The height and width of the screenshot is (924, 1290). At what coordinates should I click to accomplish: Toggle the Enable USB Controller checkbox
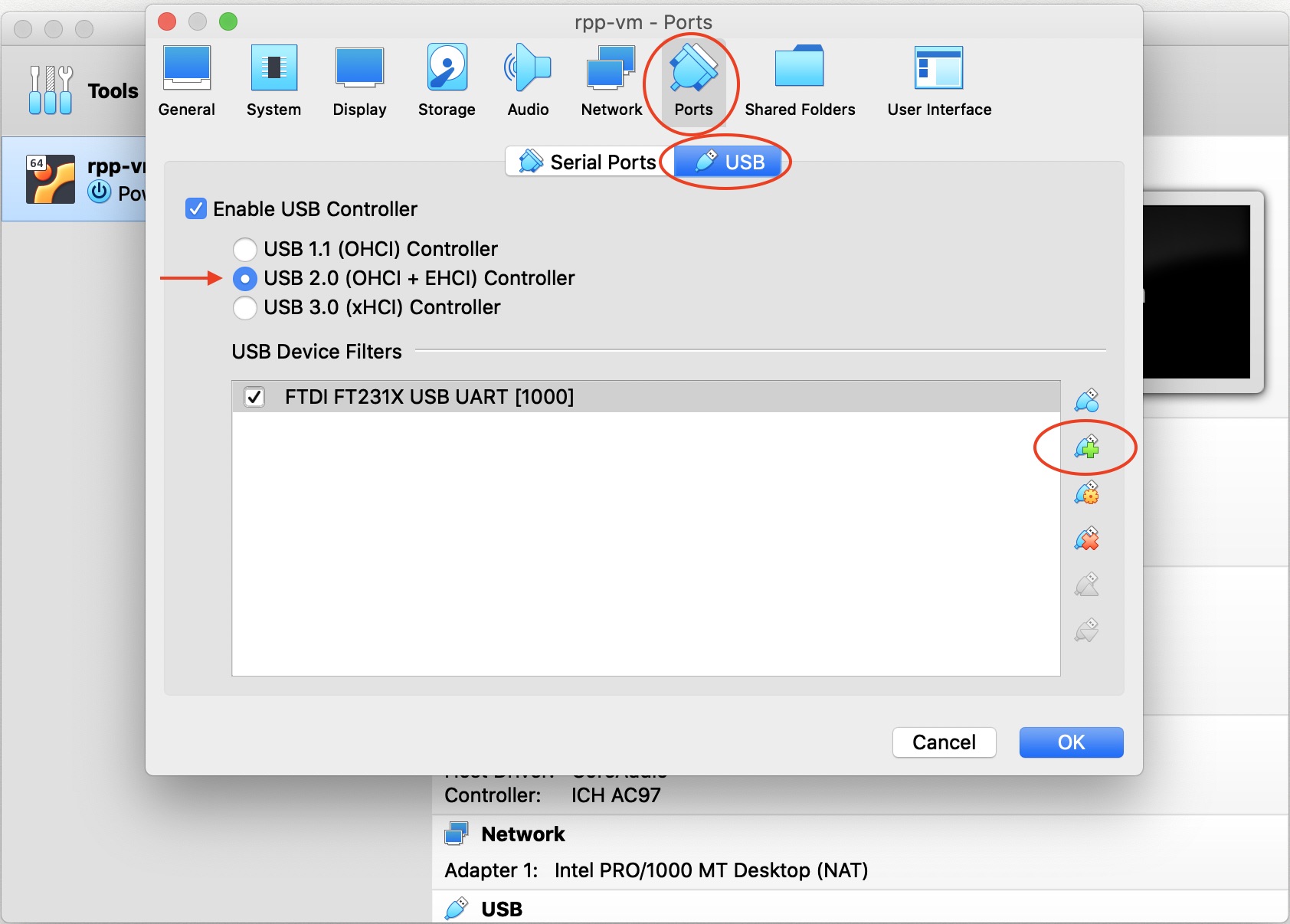click(x=196, y=209)
